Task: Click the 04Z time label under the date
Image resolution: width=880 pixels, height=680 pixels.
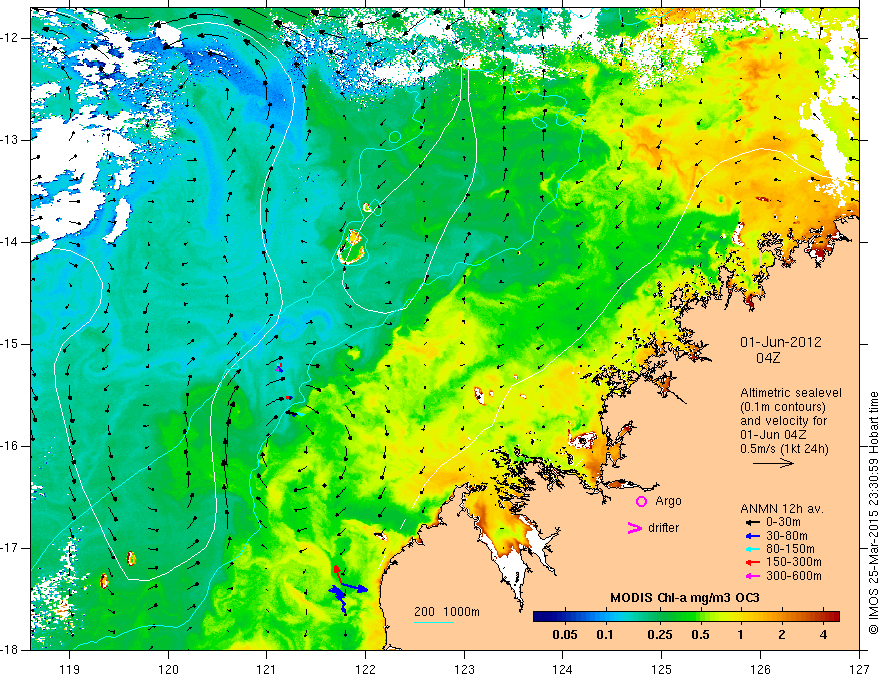Action: 768,358
